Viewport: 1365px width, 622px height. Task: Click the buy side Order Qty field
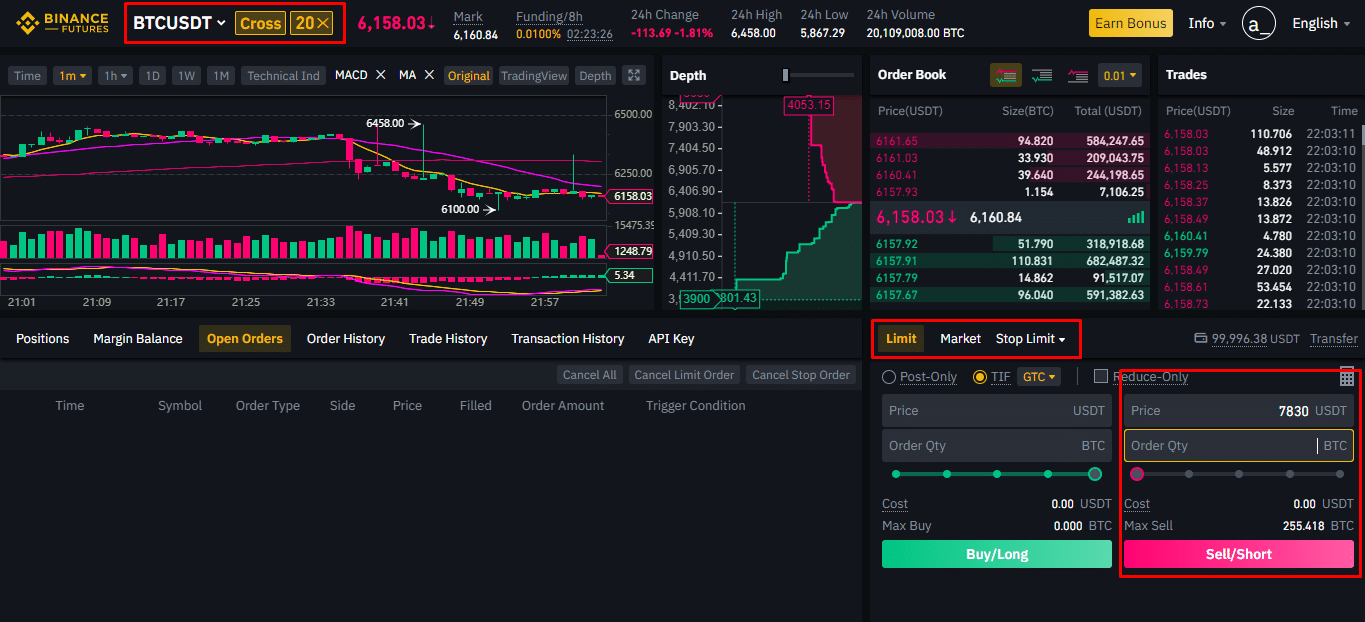tap(997, 446)
